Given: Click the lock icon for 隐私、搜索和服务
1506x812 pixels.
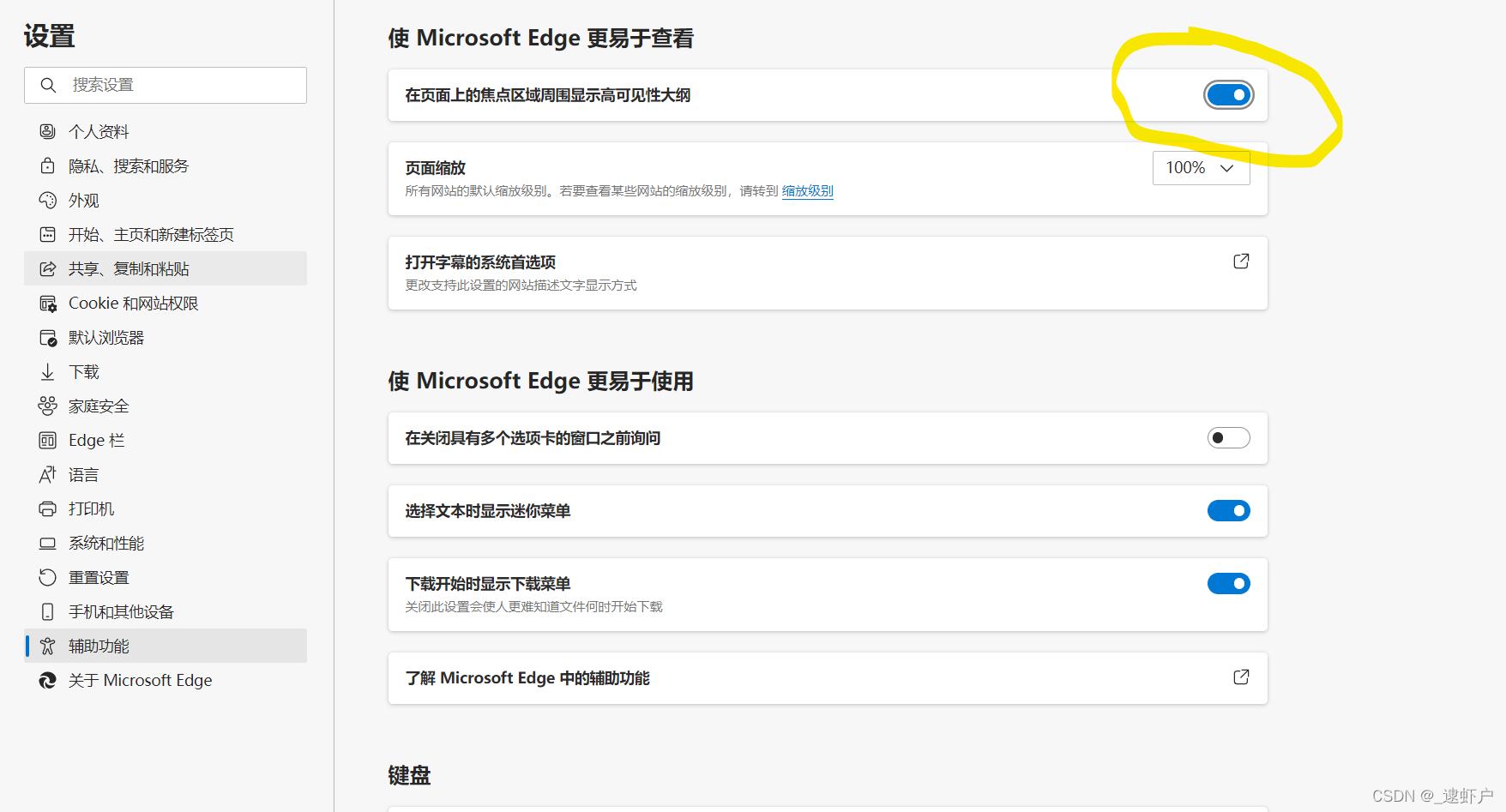Looking at the screenshot, I should (x=48, y=165).
